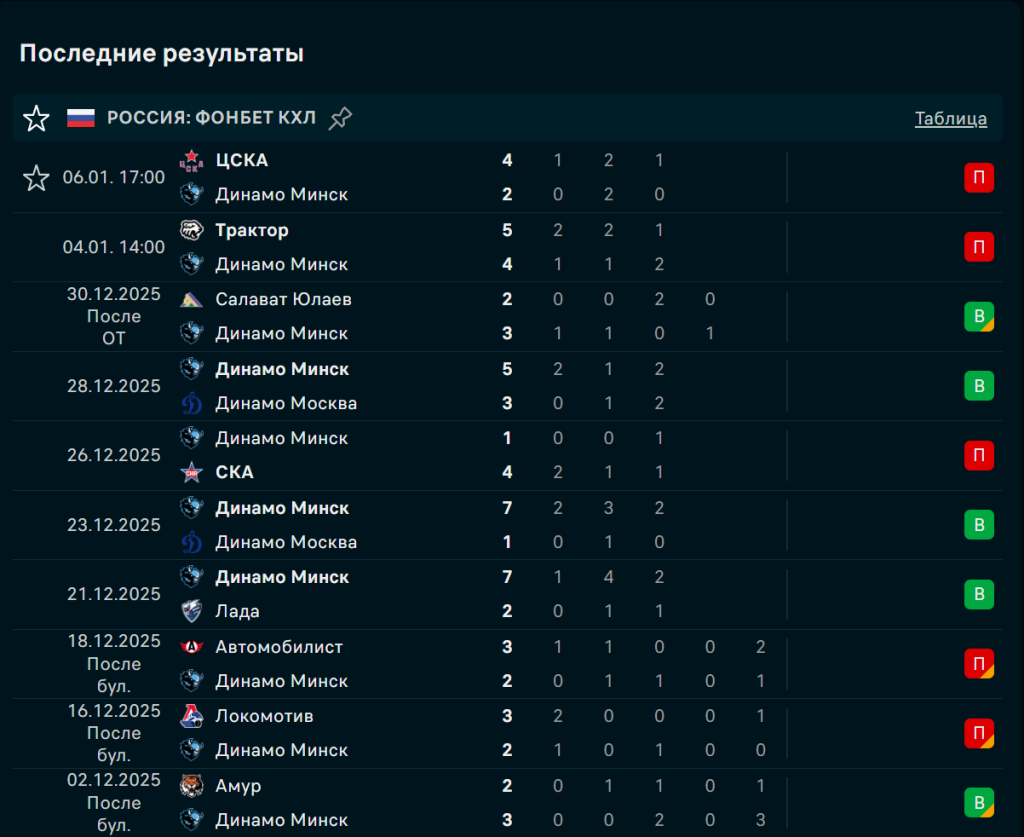Viewport: 1024px width, 837px height.
Task: Click the Amur team logo
Action: (x=191, y=787)
